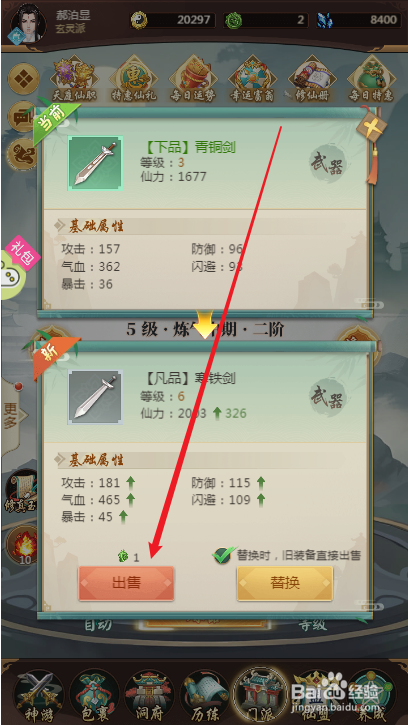Image resolution: width=408 pixels, height=725 pixels.
Task: Click the 替换 replace button
Action: (x=285, y=583)
